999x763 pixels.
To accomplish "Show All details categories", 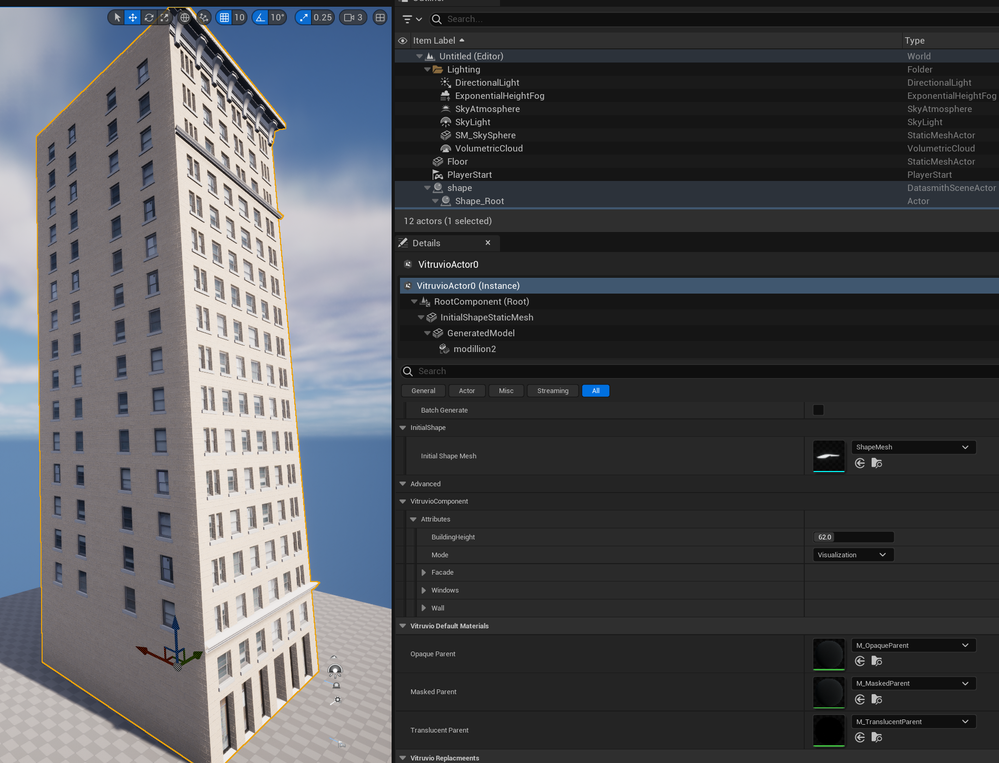I will 596,391.
